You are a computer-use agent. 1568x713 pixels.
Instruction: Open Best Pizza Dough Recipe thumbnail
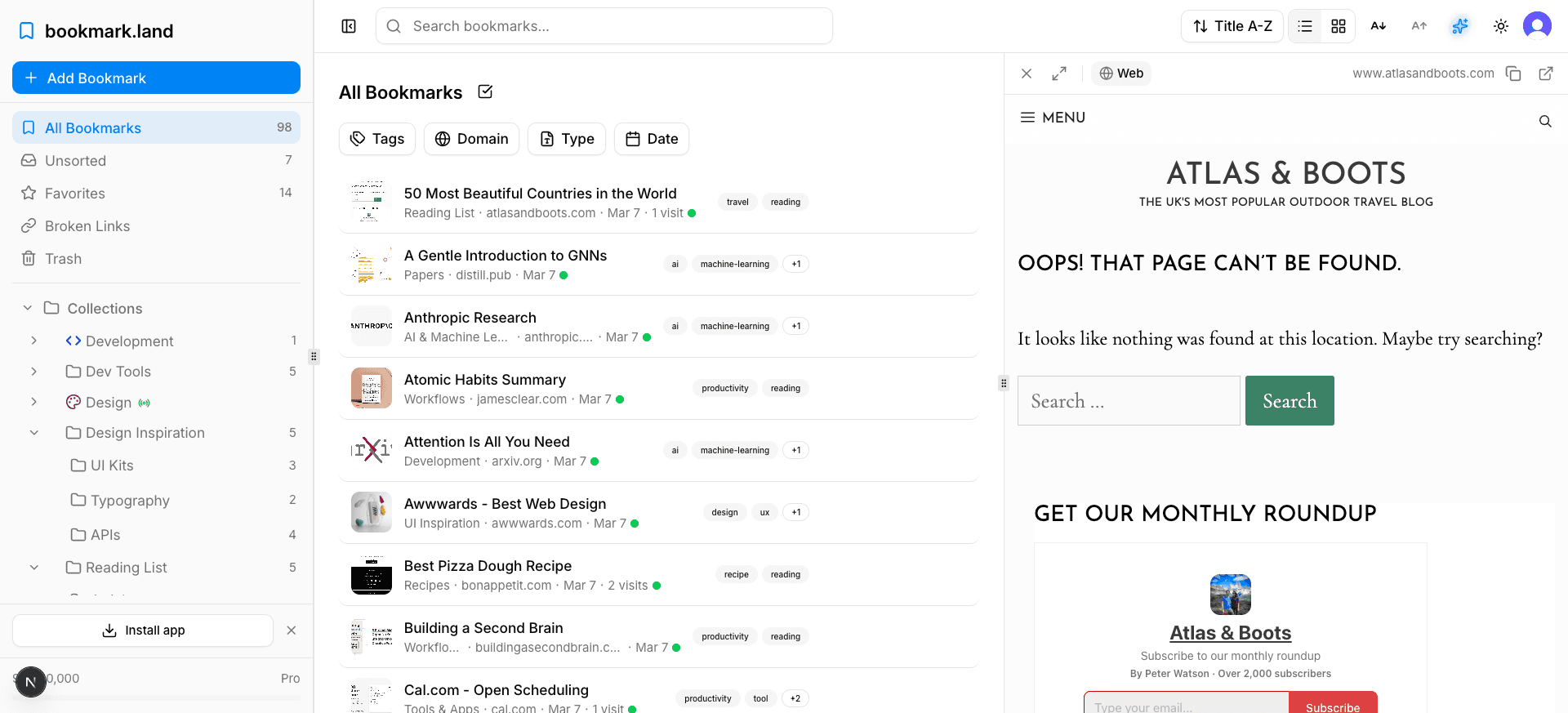coord(372,575)
